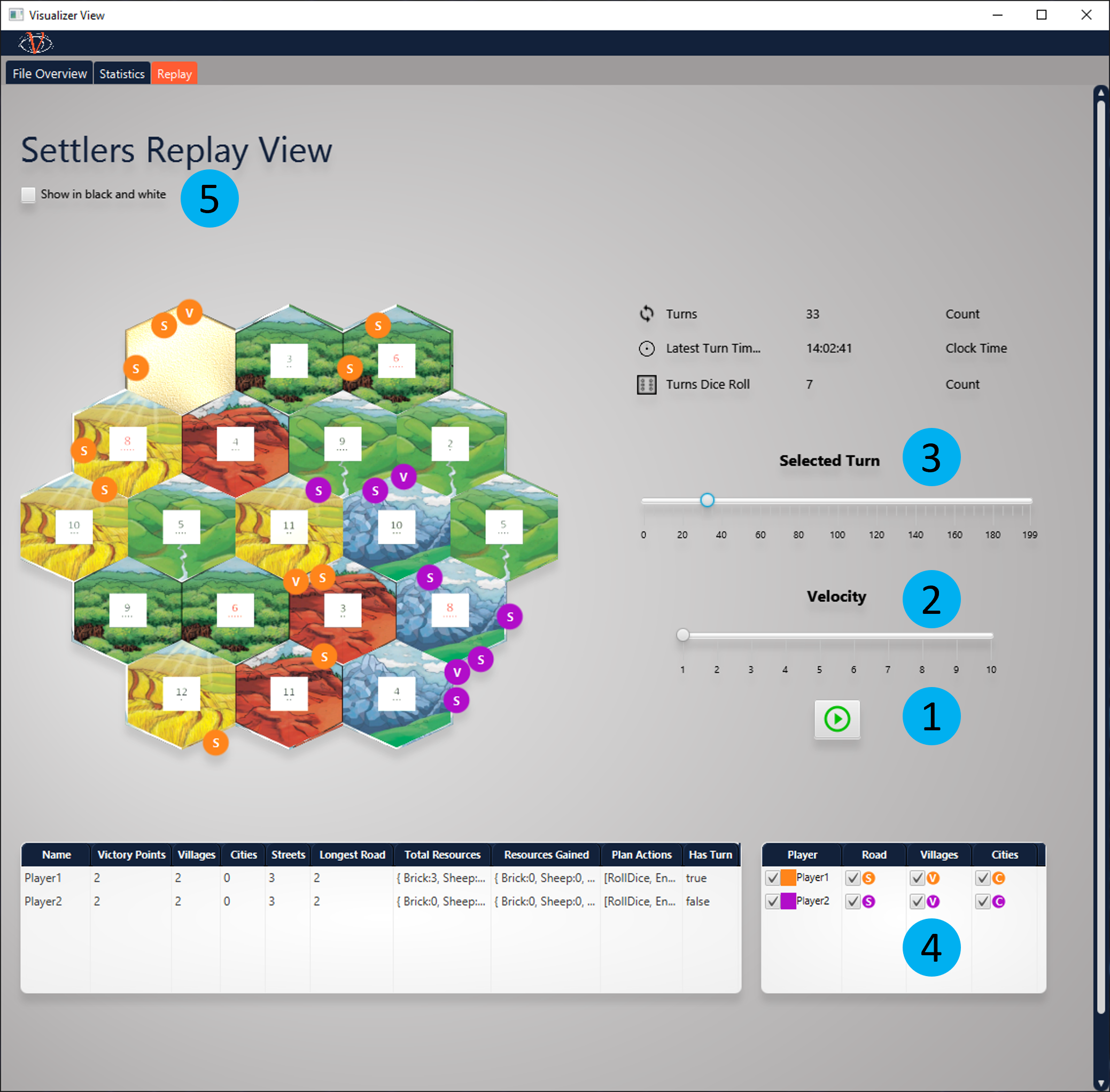This screenshot has width=1110, height=1092.
Task: Click Player2 purple city C legend icon
Action: click(x=999, y=901)
